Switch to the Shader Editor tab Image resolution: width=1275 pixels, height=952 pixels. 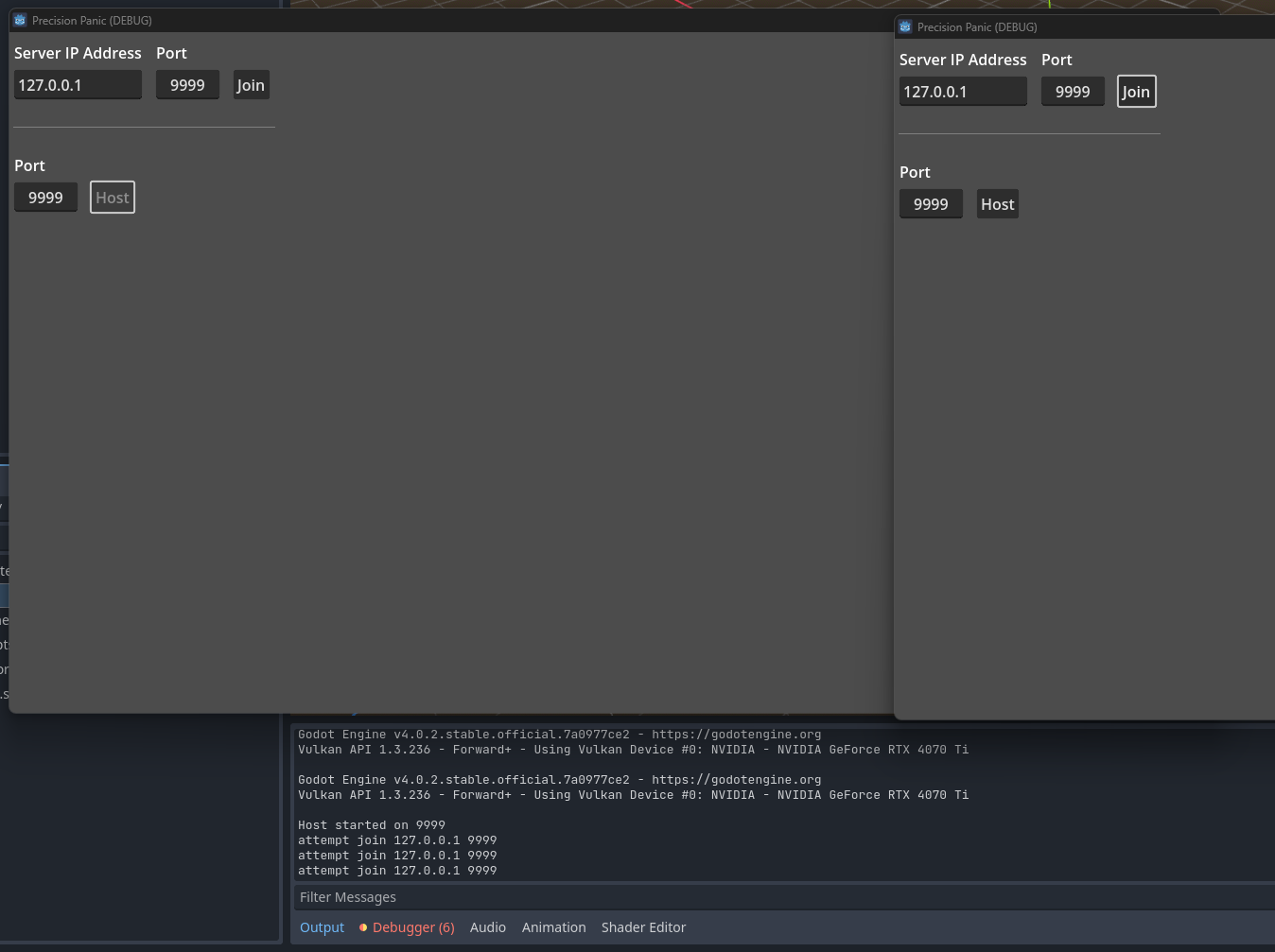click(x=643, y=927)
